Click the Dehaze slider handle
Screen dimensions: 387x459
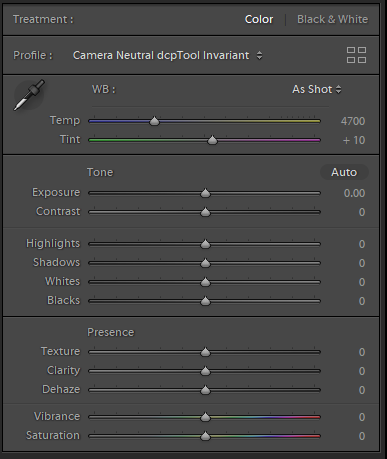click(x=205, y=390)
